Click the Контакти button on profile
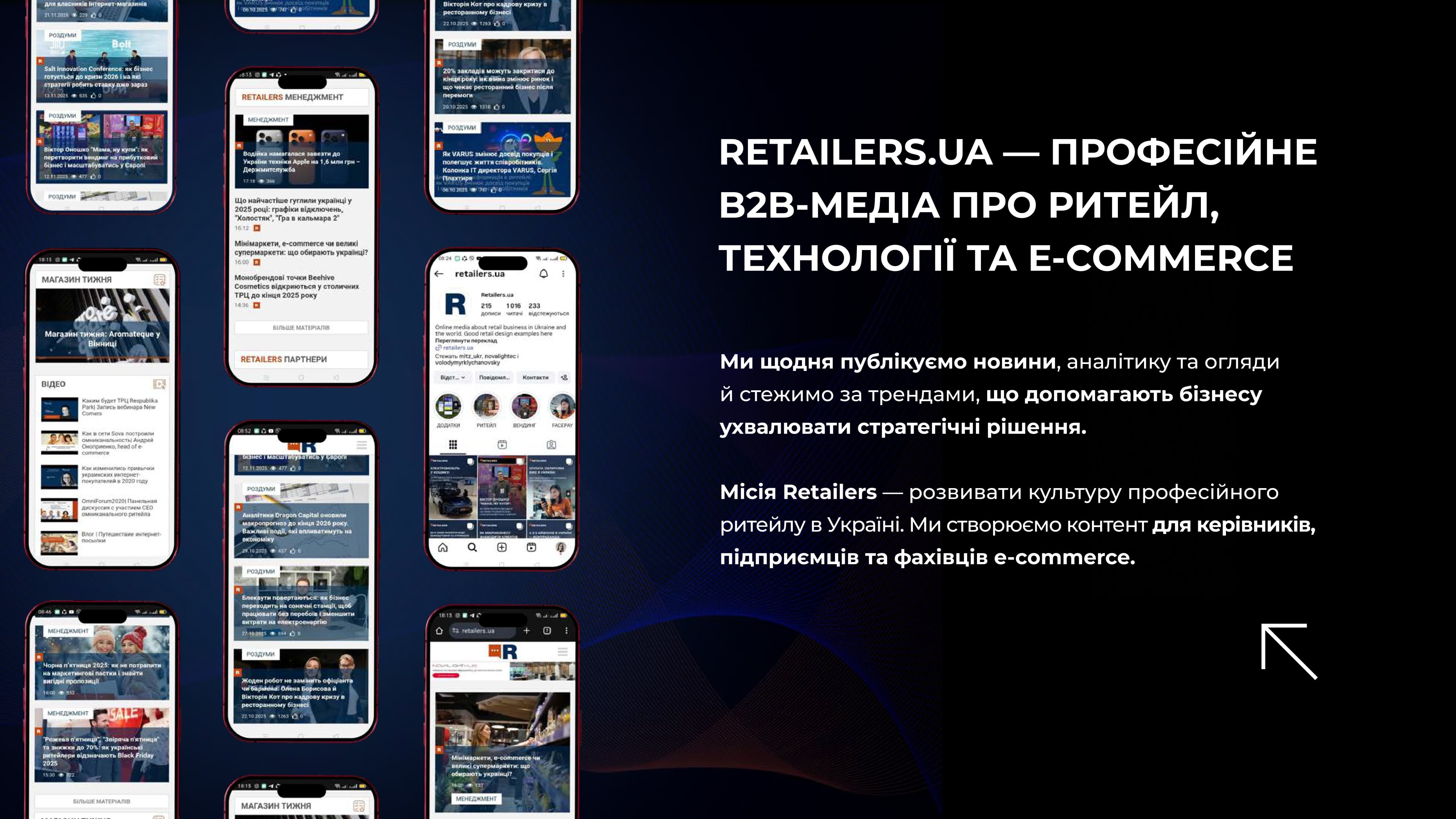Viewport: 1456px width, 819px height. (535, 377)
